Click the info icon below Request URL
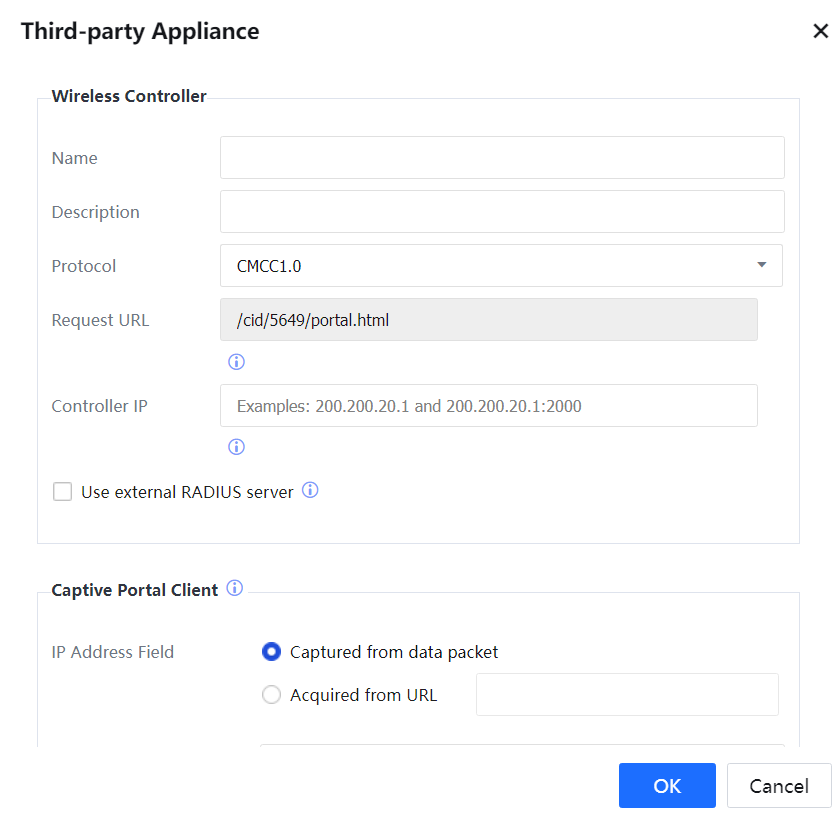 [x=236, y=362]
